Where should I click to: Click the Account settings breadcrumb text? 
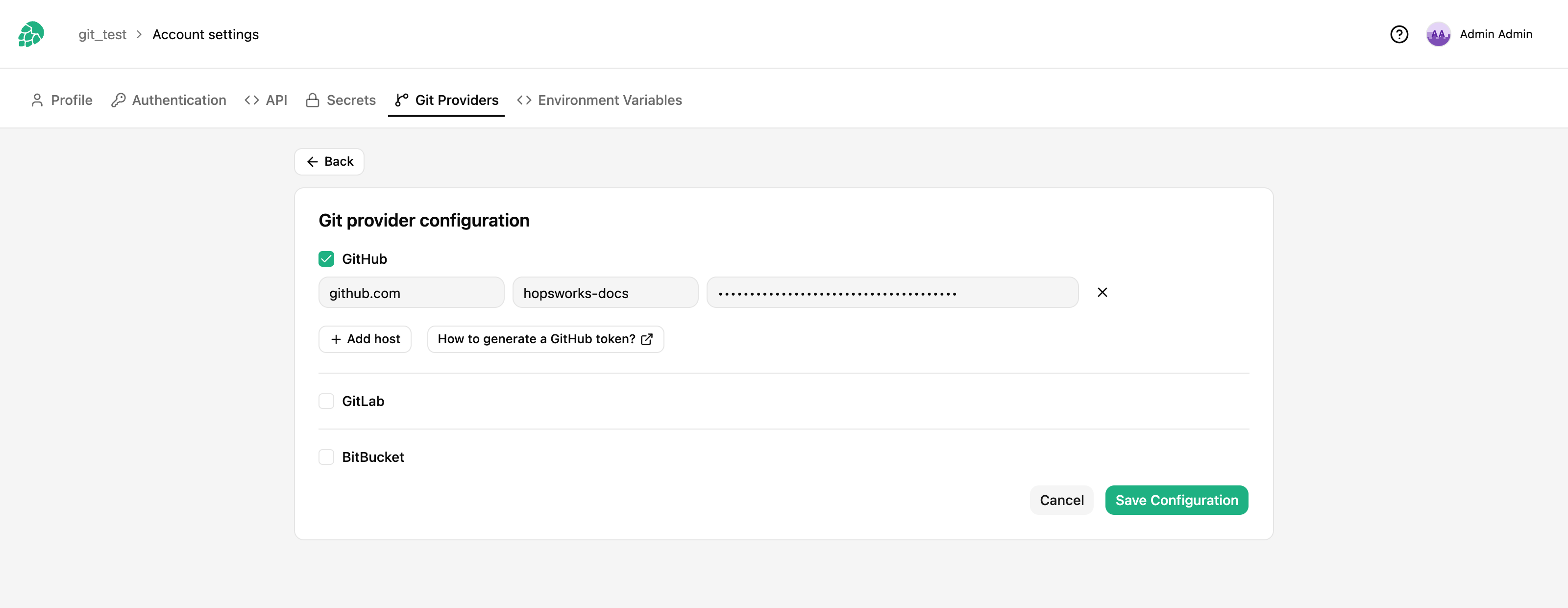pos(205,34)
